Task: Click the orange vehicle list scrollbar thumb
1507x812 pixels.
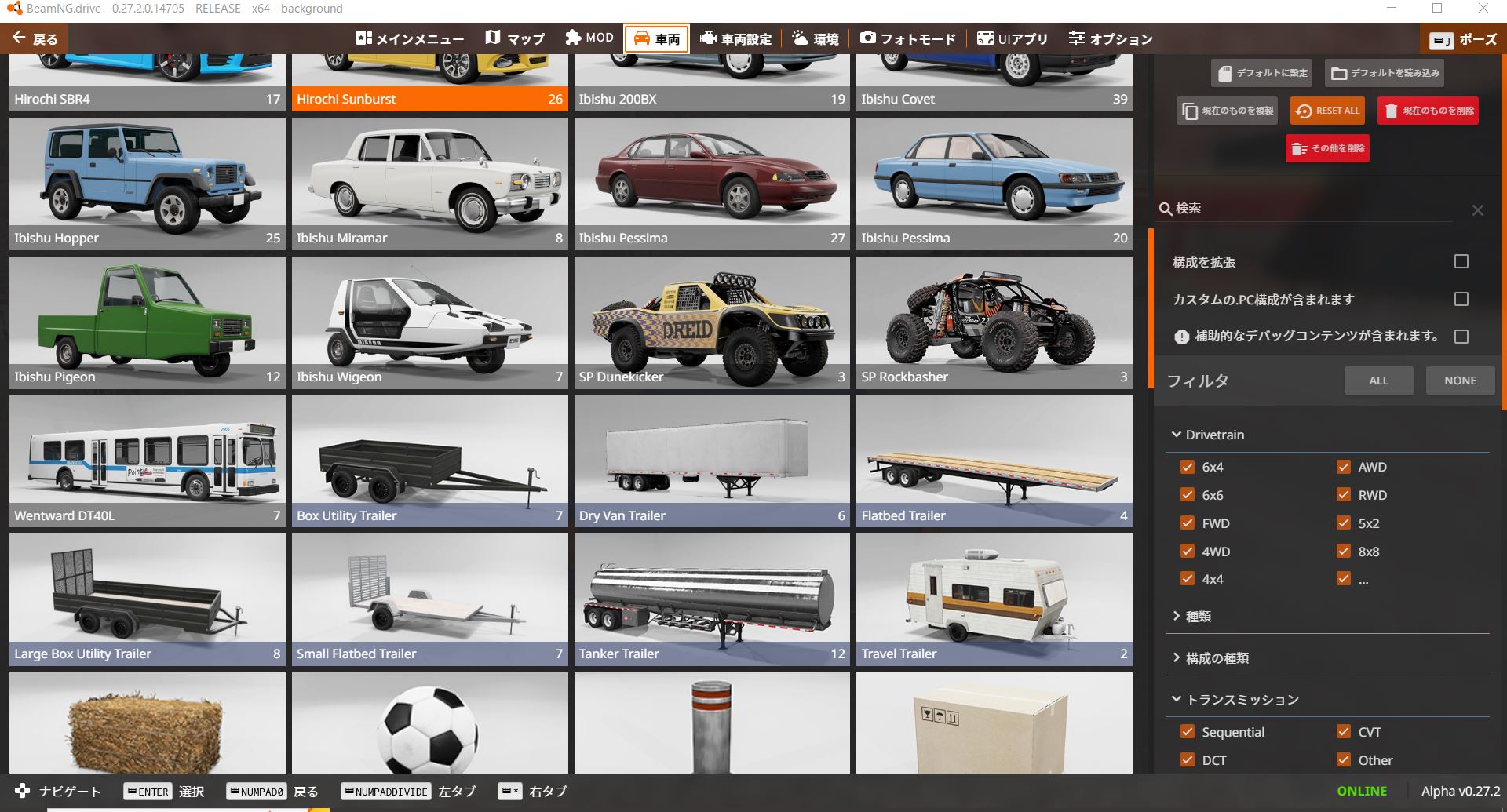Action: point(1151,308)
